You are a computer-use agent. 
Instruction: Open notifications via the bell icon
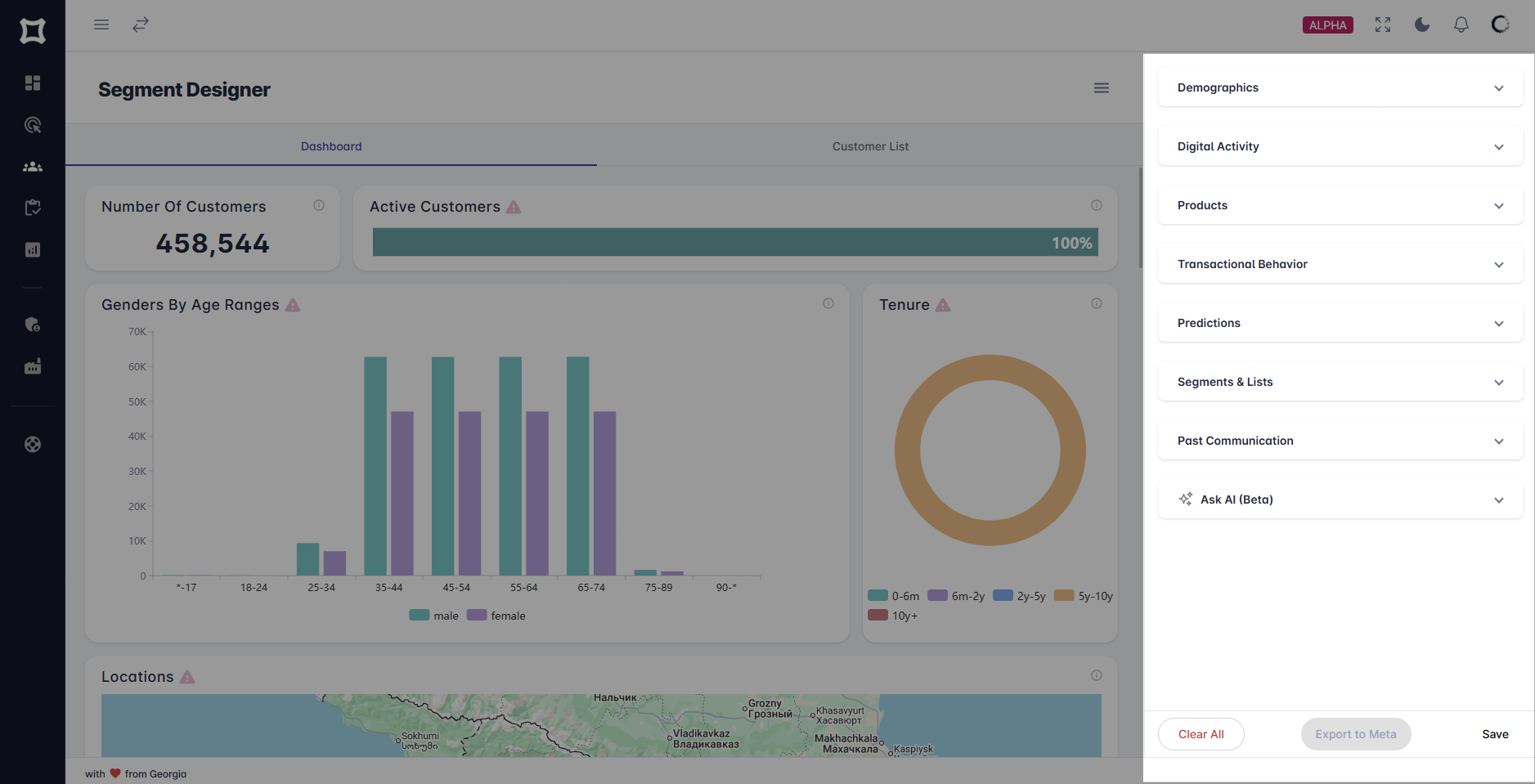click(x=1461, y=25)
